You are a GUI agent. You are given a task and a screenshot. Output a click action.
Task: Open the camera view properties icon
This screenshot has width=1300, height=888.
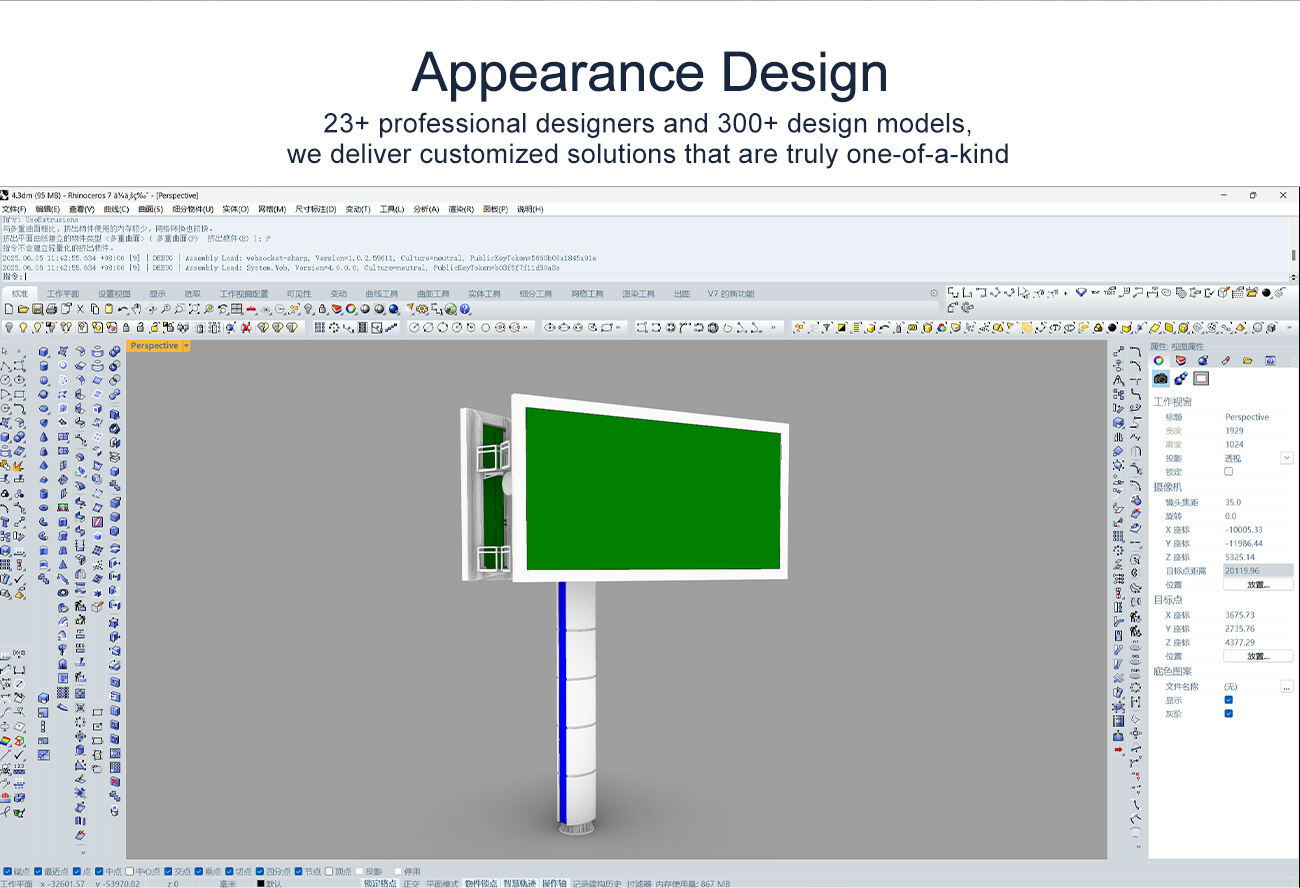click(1160, 379)
